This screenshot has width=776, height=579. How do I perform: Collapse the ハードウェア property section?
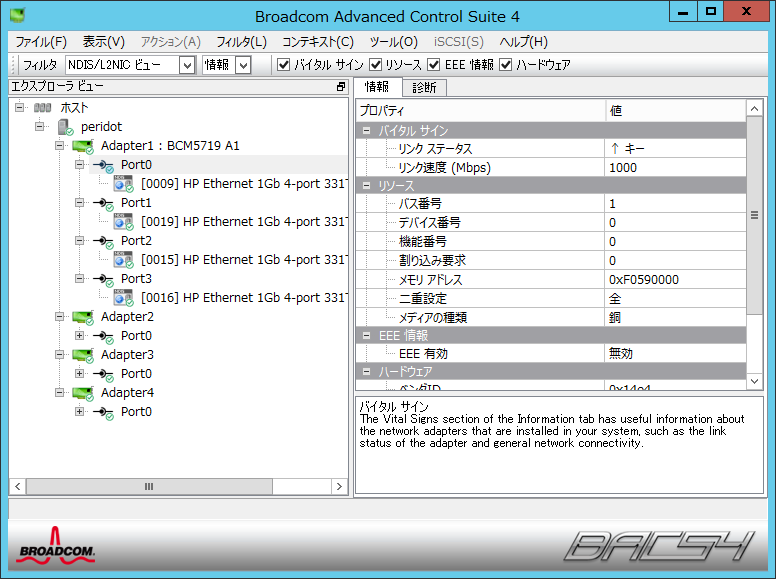(366, 372)
